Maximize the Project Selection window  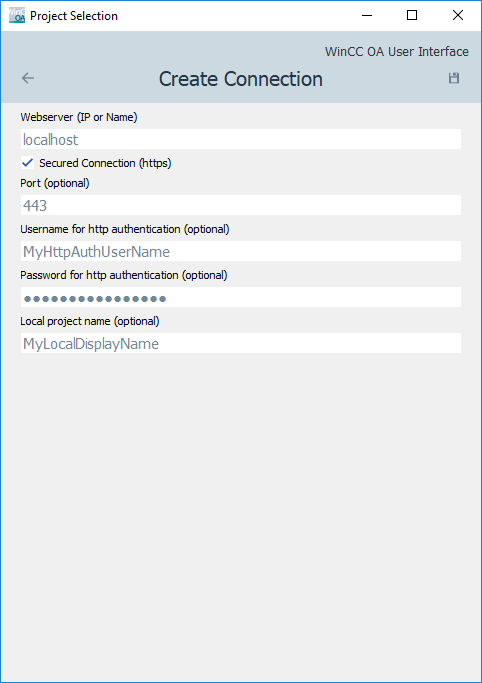(x=412, y=16)
